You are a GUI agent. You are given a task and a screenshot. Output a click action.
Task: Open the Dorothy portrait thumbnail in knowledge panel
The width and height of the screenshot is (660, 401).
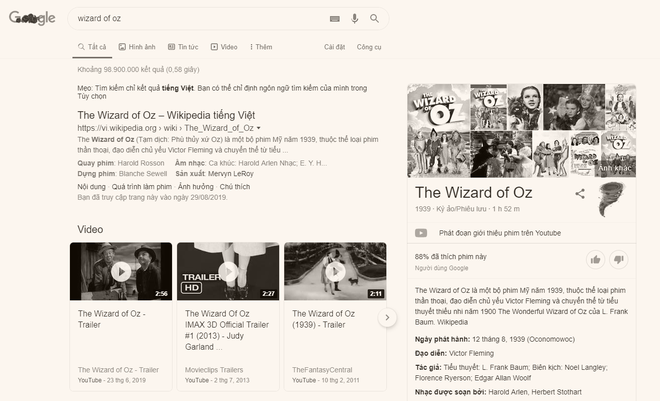tap(525, 107)
